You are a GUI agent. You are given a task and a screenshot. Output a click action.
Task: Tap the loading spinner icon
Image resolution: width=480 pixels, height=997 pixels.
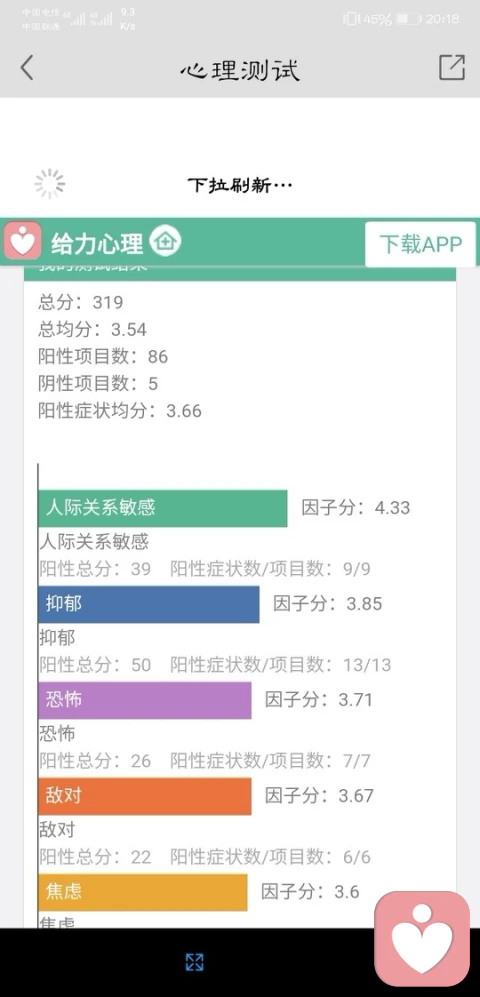click(x=50, y=184)
